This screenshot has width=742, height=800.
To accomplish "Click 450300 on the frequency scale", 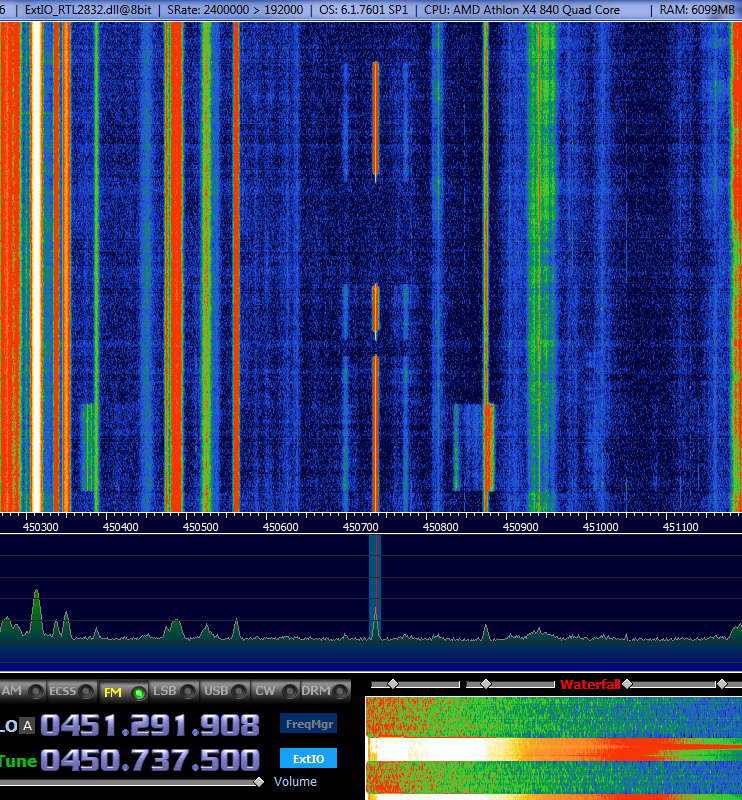I will pyautogui.click(x=41, y=527).
